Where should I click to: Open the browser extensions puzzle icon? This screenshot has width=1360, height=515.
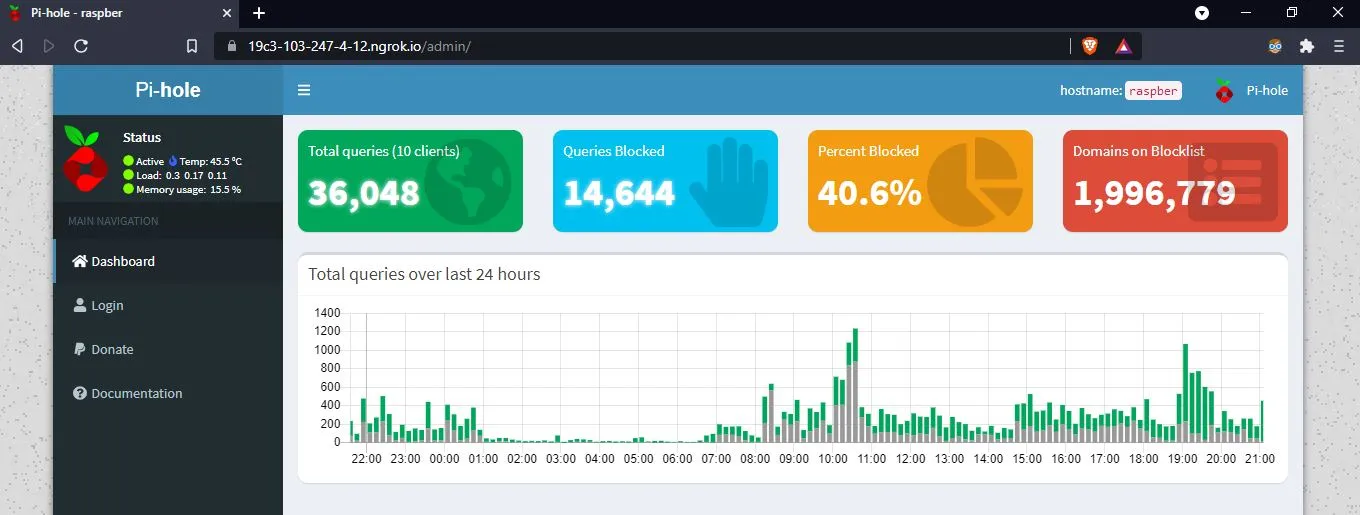click(x=1306, y=46)
